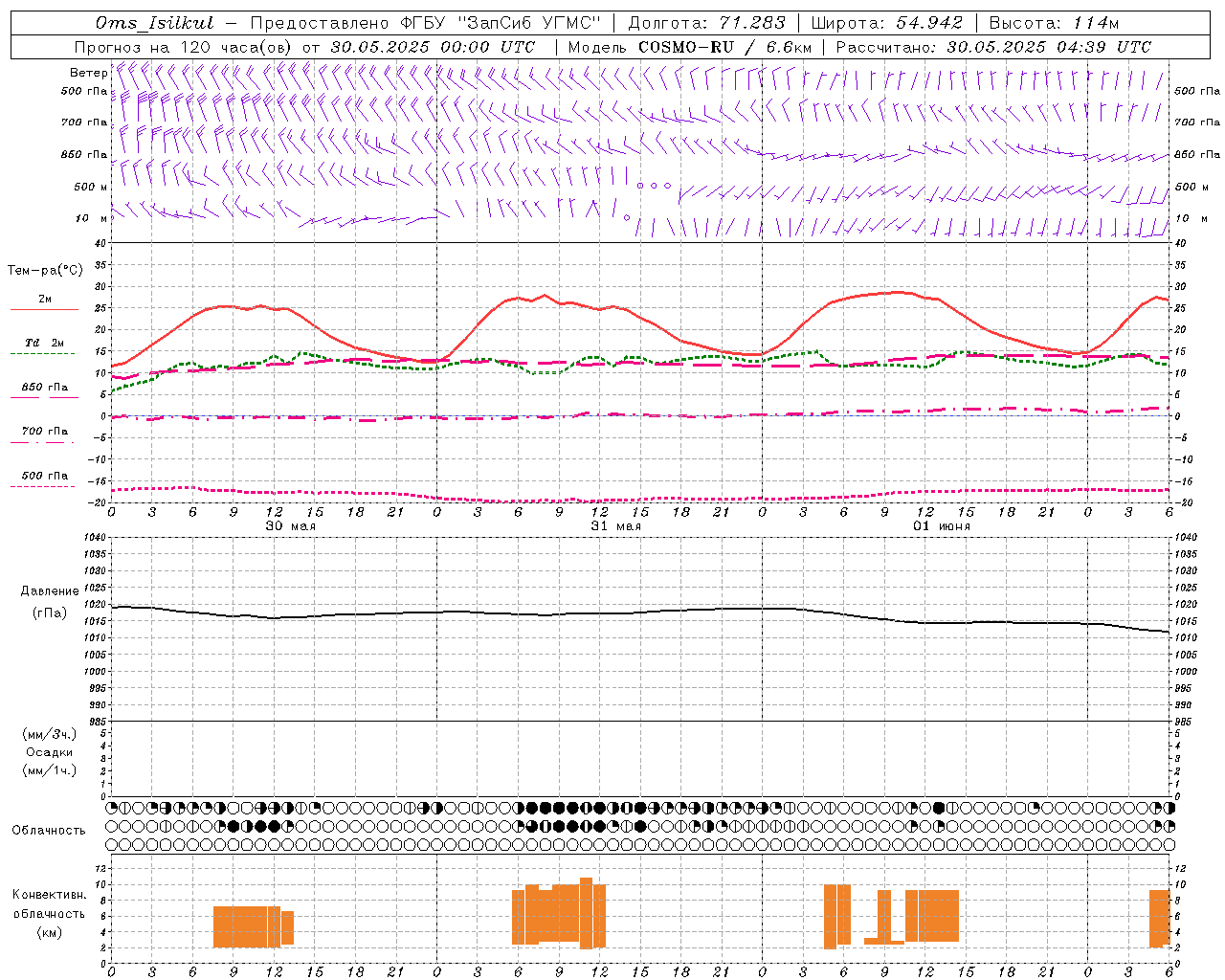Click the 'Осадки' precipitation label
The width and height of the screenshot is (1225, 980).
pos(50,752)
